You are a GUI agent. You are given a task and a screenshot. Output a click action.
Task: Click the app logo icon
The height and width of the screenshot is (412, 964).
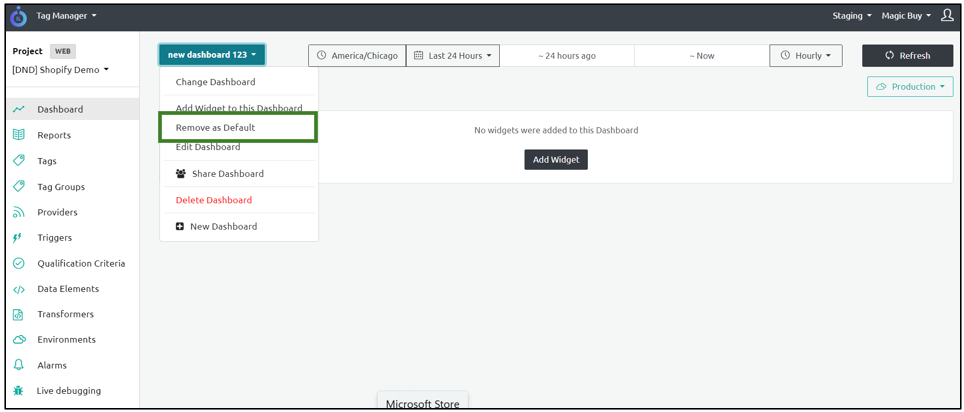(x=18, y=16)
